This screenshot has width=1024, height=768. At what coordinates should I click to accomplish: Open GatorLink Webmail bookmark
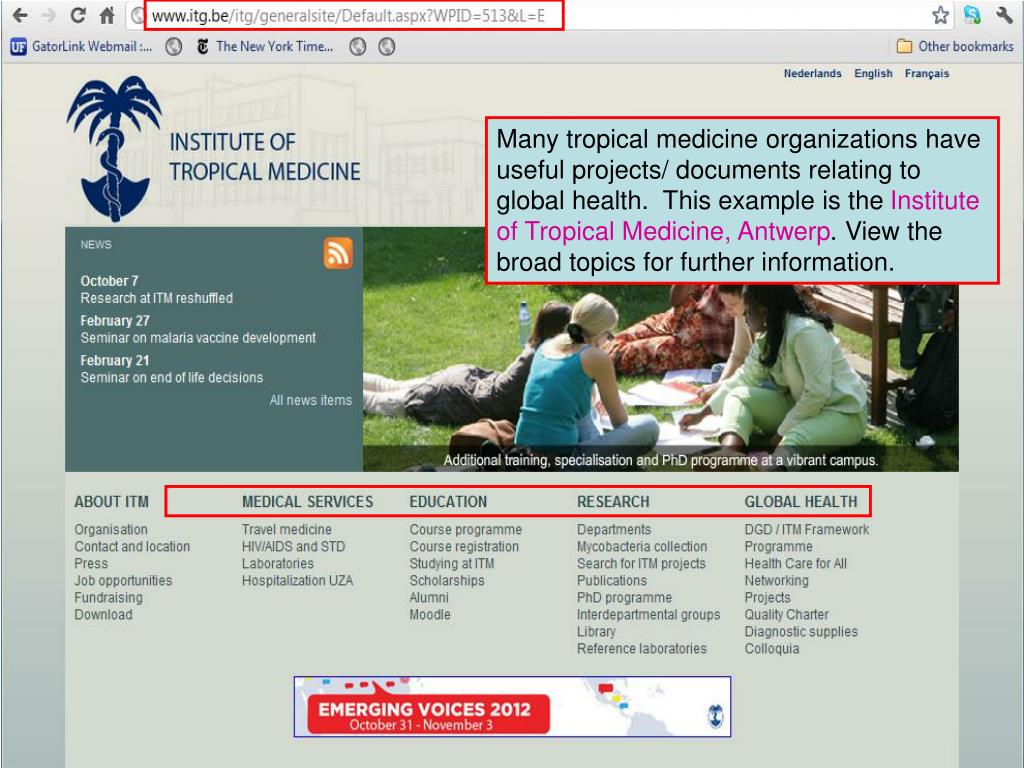pyautogui.click(x=82, y=46)
